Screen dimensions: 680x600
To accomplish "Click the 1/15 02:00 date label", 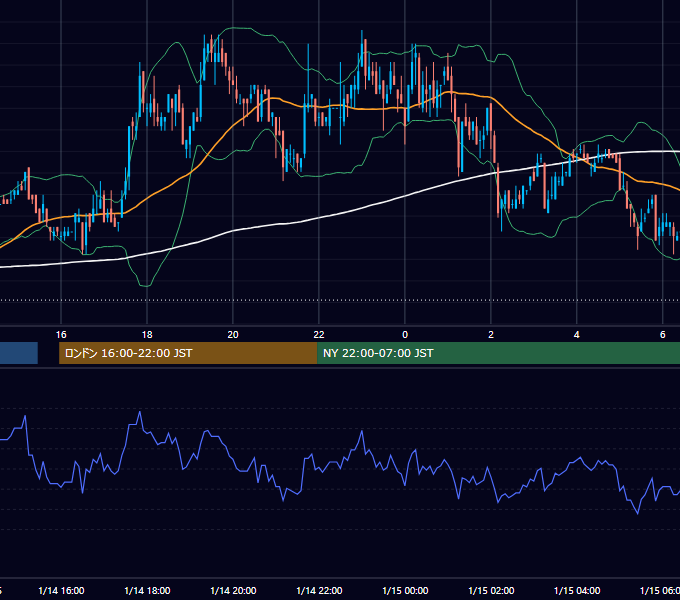I will pyautogui.click(x=491, y=590).
